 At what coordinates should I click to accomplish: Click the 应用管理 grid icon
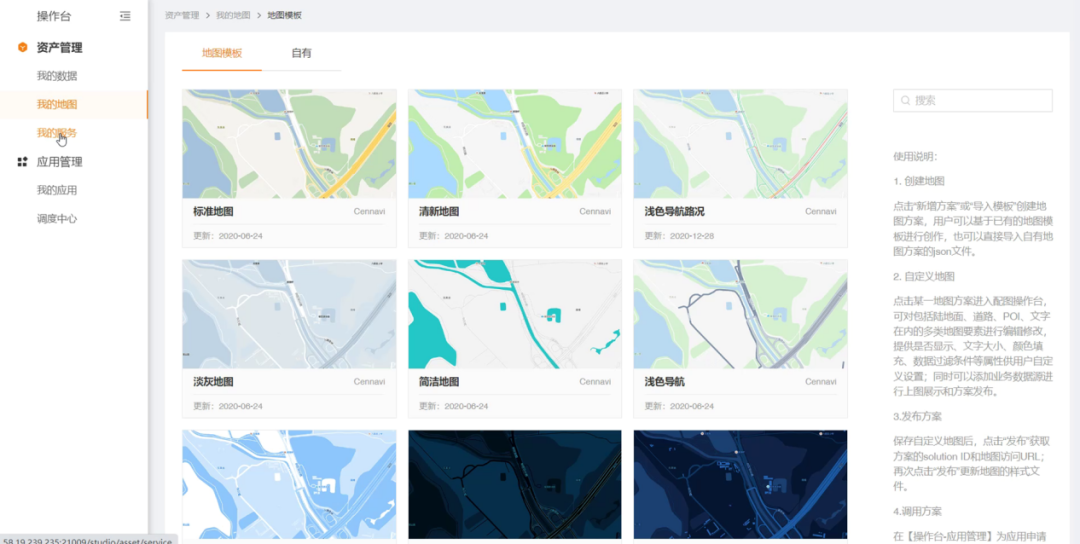pos(23,162)
